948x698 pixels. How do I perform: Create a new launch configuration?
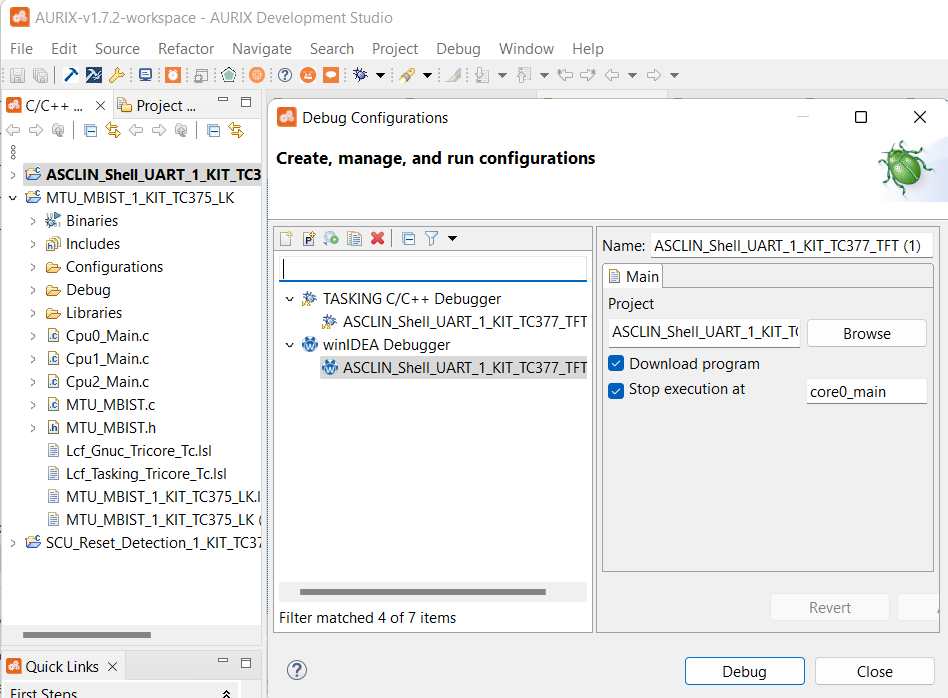[286, 238]
